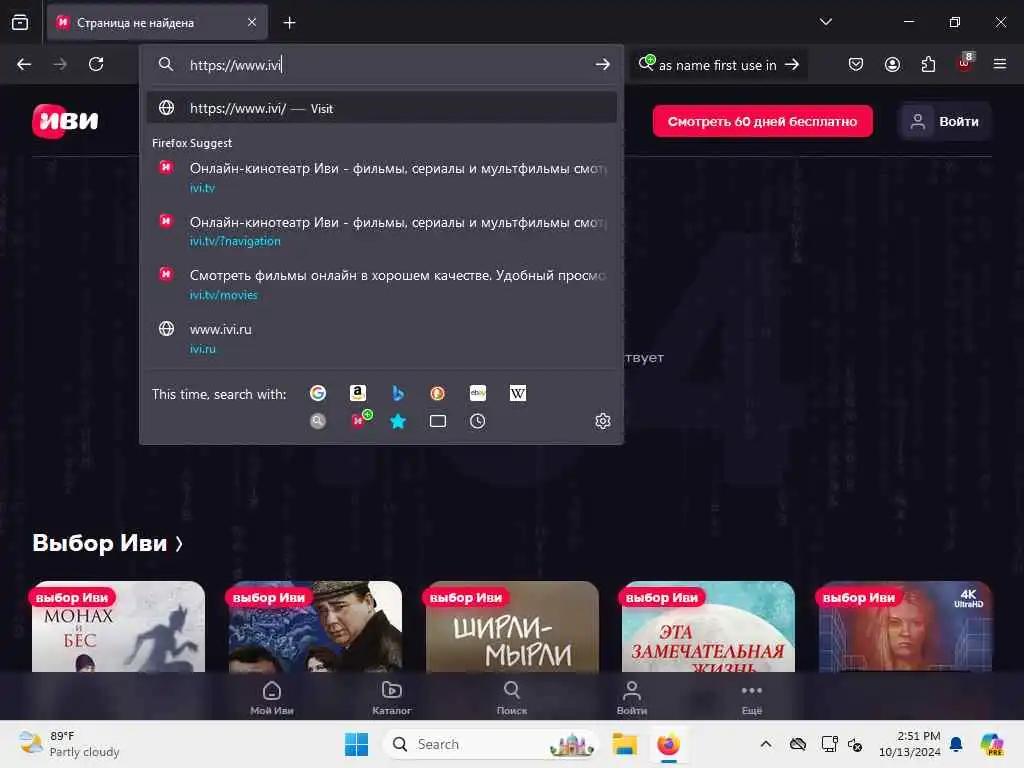1024x768 pixels.
Task: Open the Firefox View icon
Action: pos(20,22)
